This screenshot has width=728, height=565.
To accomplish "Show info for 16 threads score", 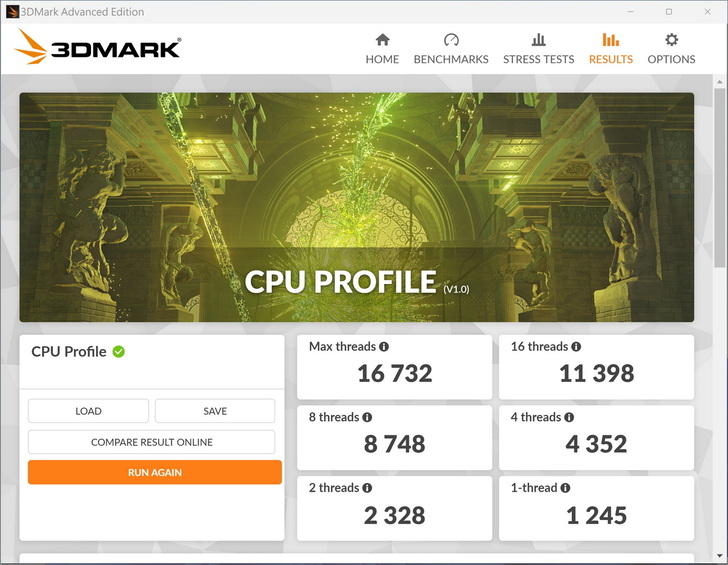I will pos(576,347).
